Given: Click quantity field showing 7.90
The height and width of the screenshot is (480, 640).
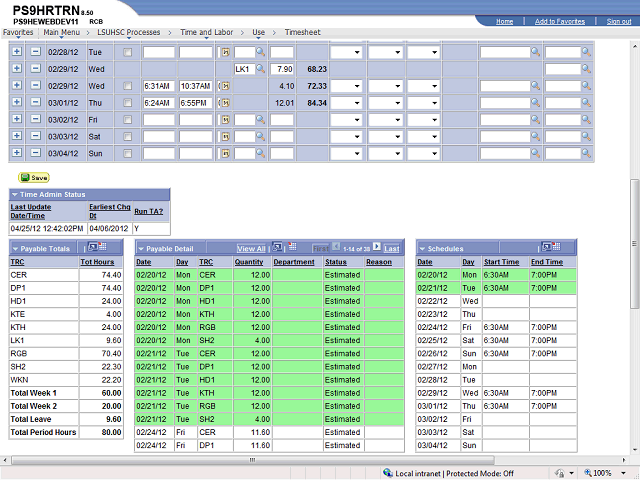Looking at the screenshot, I should (x=282, y=69).
